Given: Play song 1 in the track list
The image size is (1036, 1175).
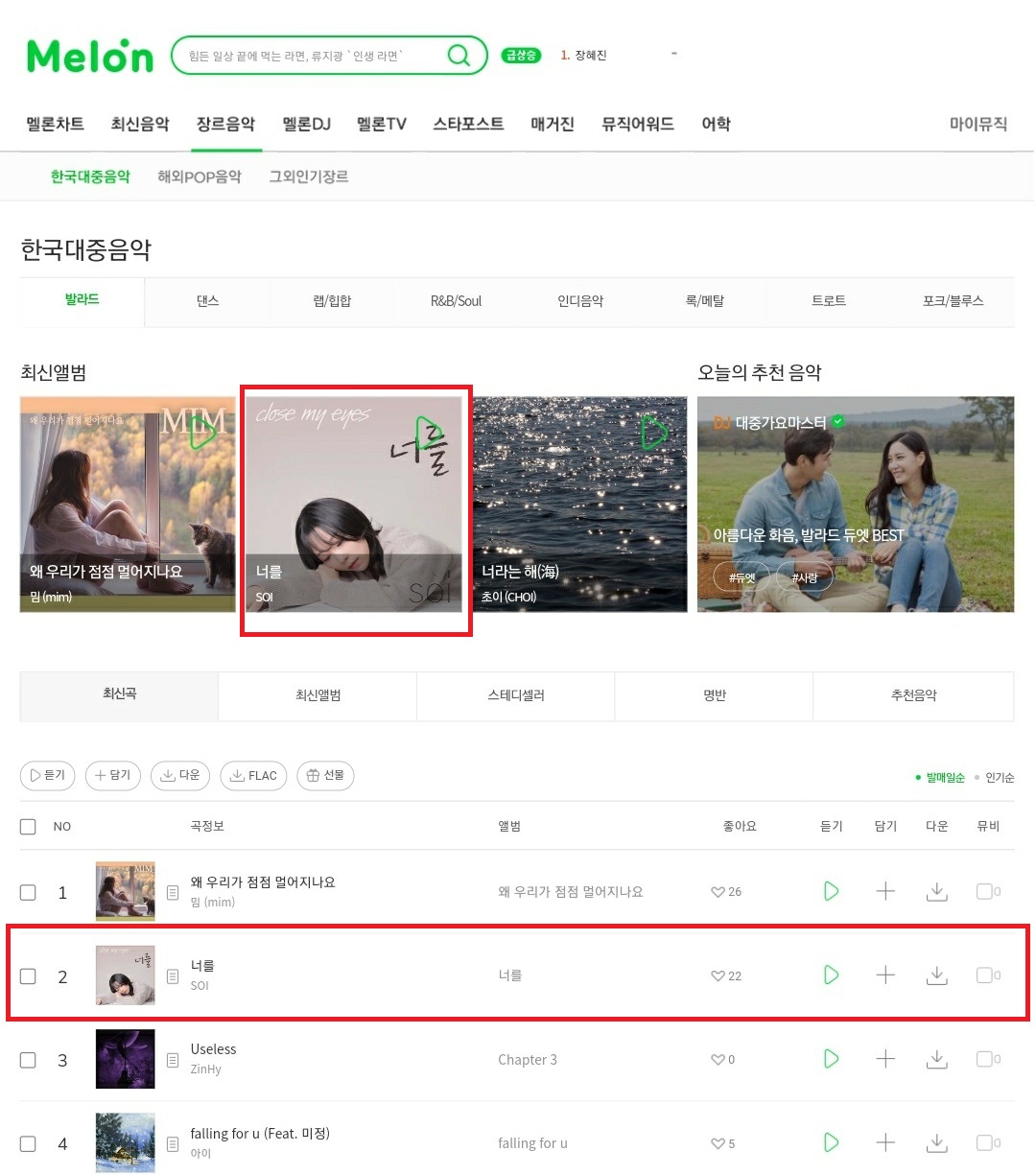Looking at the screenshot, I should click(x=832, y=891).
